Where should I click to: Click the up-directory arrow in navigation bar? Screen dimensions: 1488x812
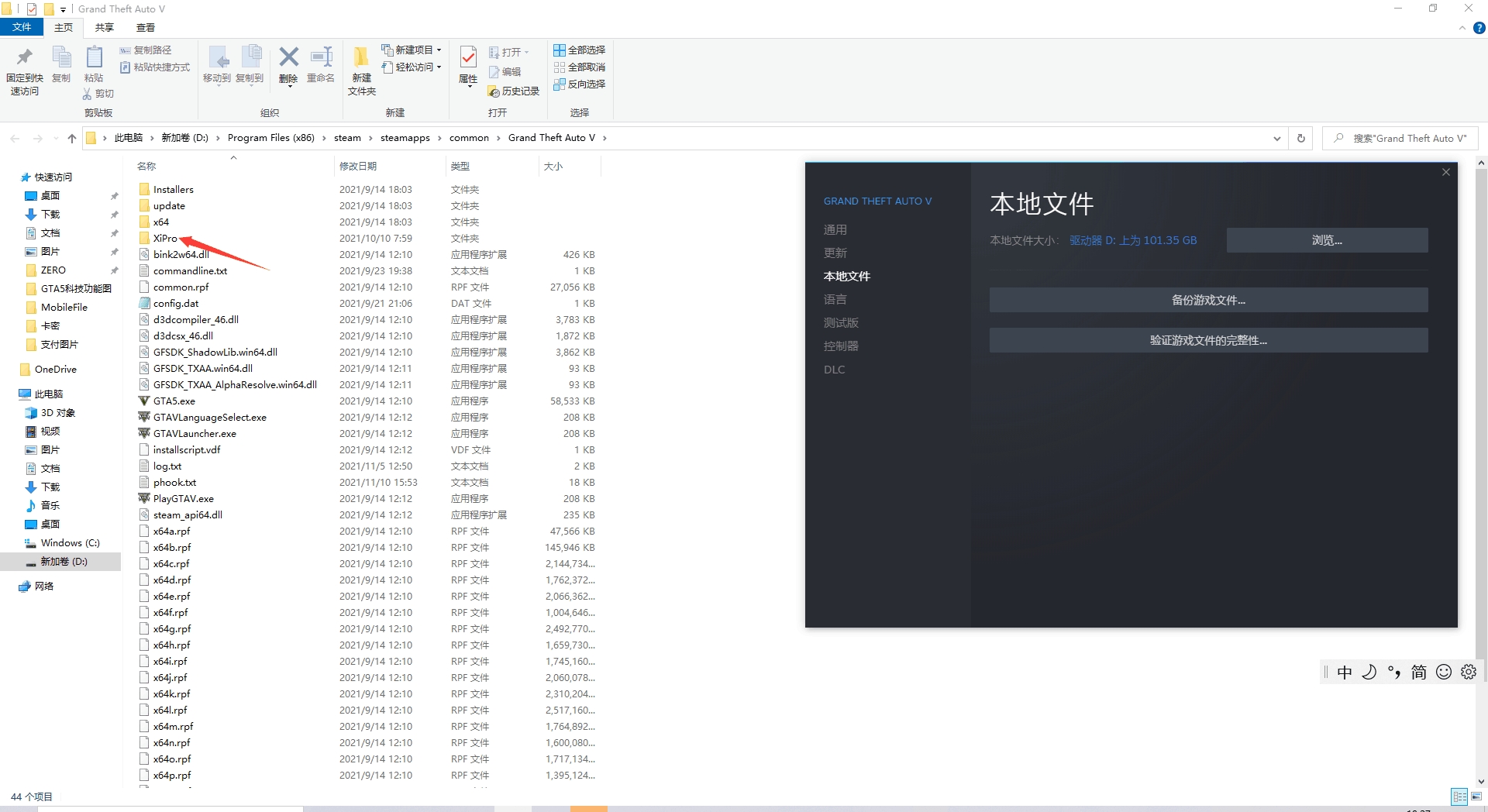(72, 138)
